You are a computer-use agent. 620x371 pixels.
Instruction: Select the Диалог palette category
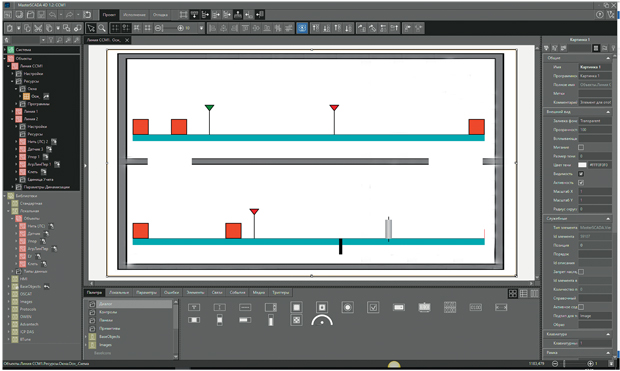[x=129, y=304]
